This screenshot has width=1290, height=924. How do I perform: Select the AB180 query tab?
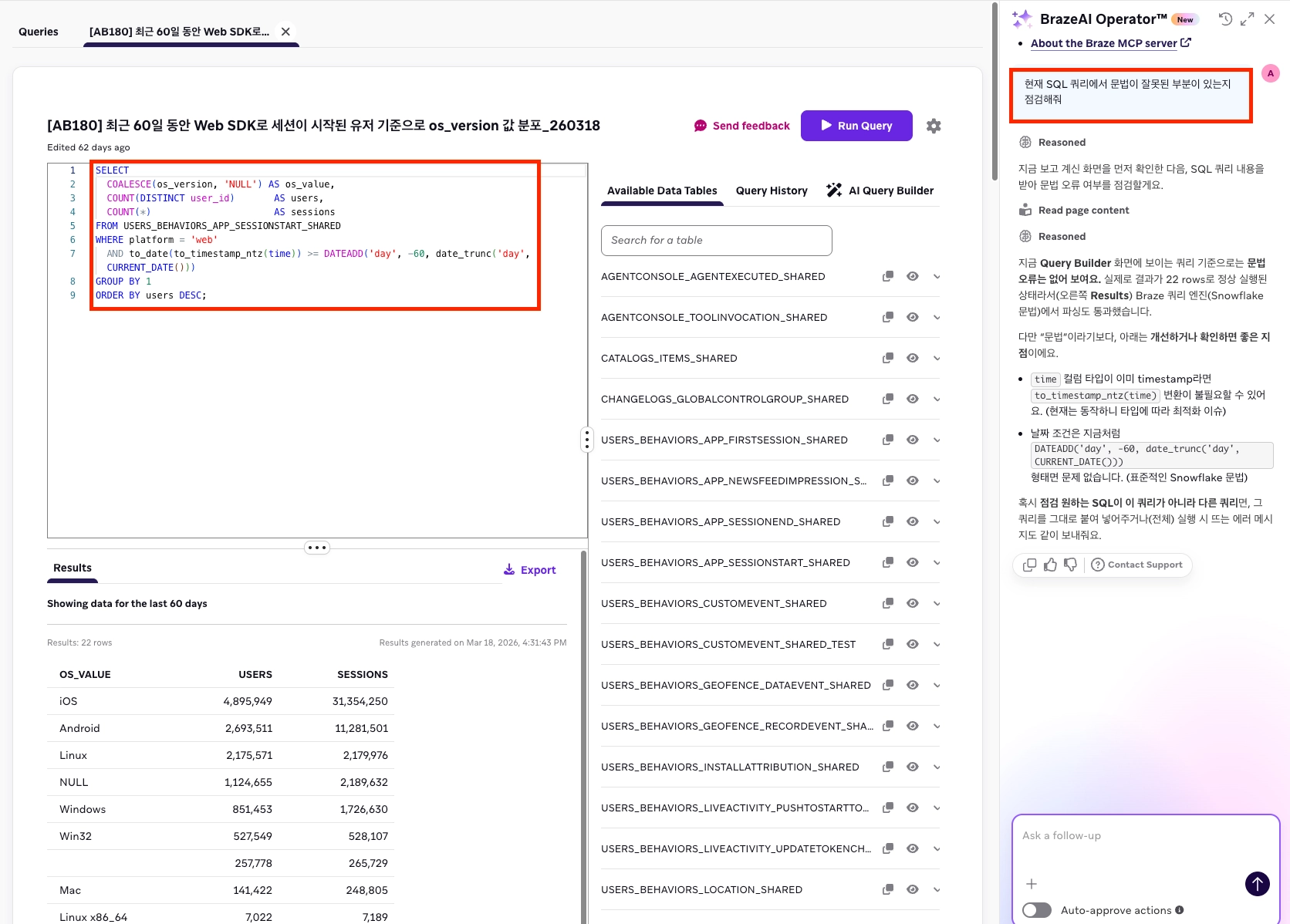pos(179,32)
